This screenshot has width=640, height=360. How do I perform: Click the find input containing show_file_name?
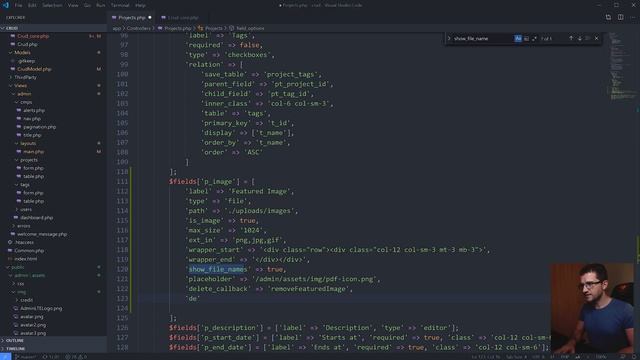click(x=483, y=38)
